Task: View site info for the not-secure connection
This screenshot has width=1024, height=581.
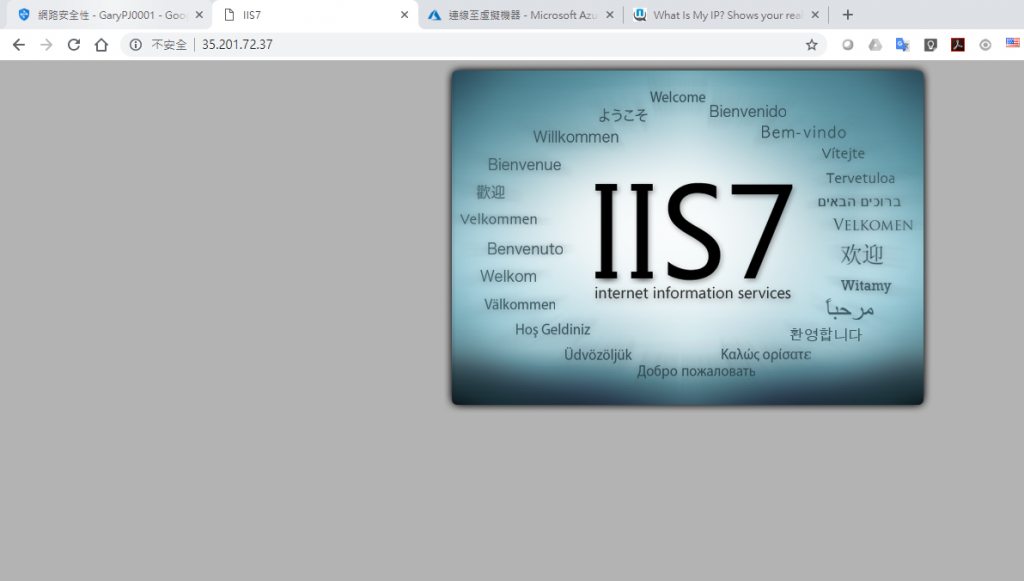Action: pos(135,44)
